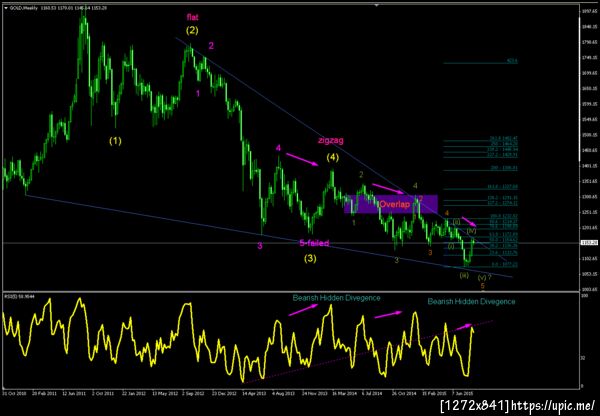Click the '12 Jun 2011' date on the time axis

tap(75, 393)
